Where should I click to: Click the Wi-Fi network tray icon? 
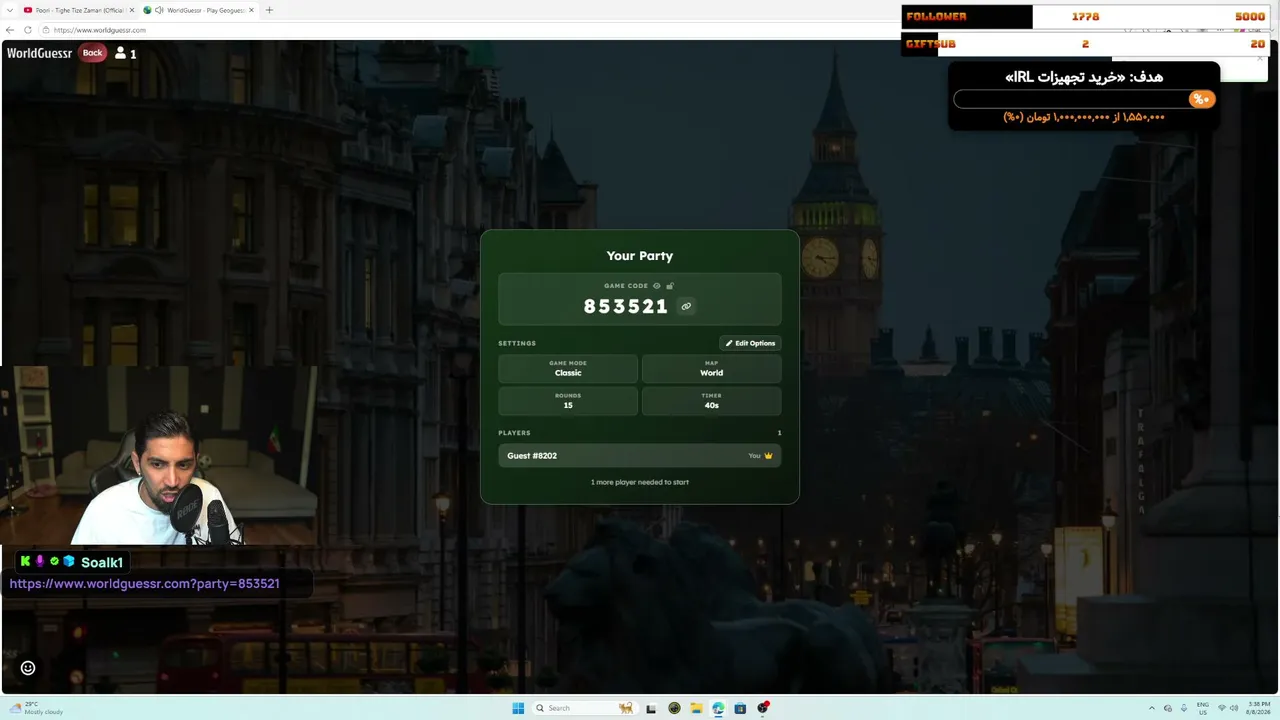pyautogui.click(x=1221, y=708)
